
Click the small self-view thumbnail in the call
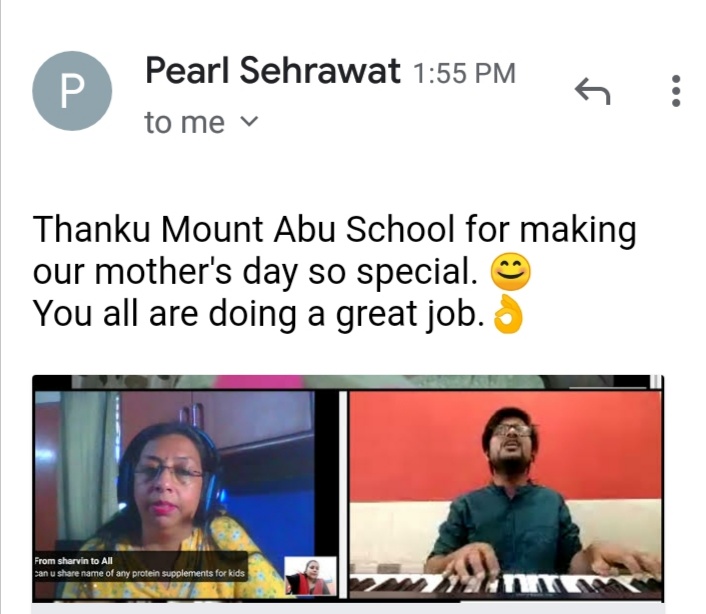(311, 576)
